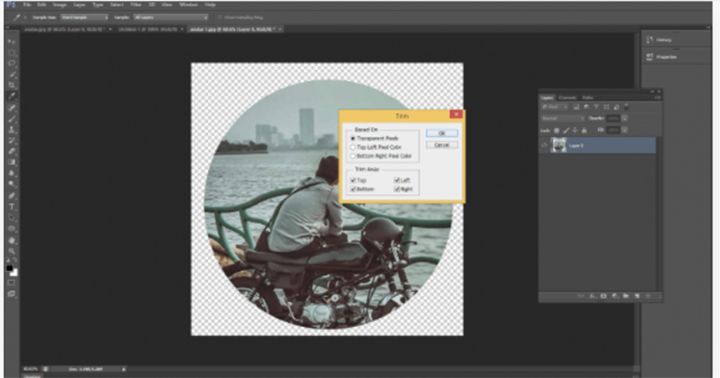This screenshot has height=378, width=720.
Task: Click the foreground color swatch
Action: point(9,268)
